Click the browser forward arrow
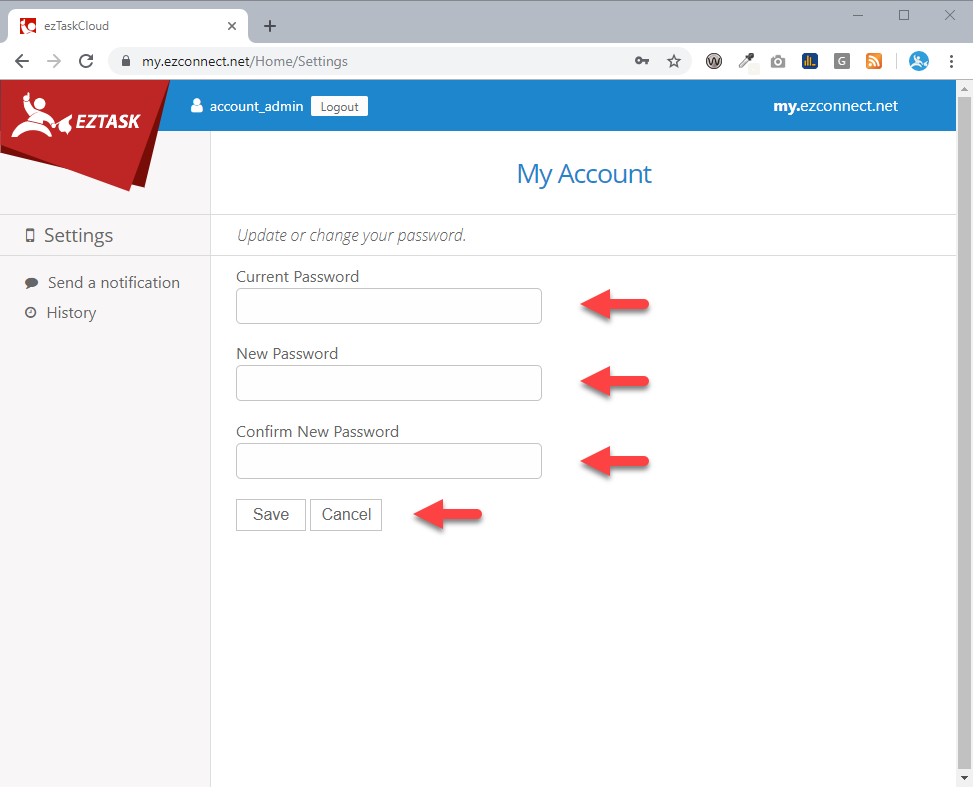The width and height of the screenshot is (973, 787). click(54, 61)
